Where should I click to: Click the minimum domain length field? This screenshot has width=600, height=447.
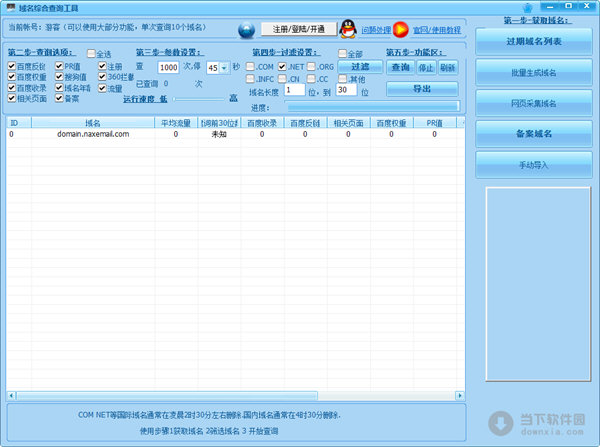coord(295,90)
